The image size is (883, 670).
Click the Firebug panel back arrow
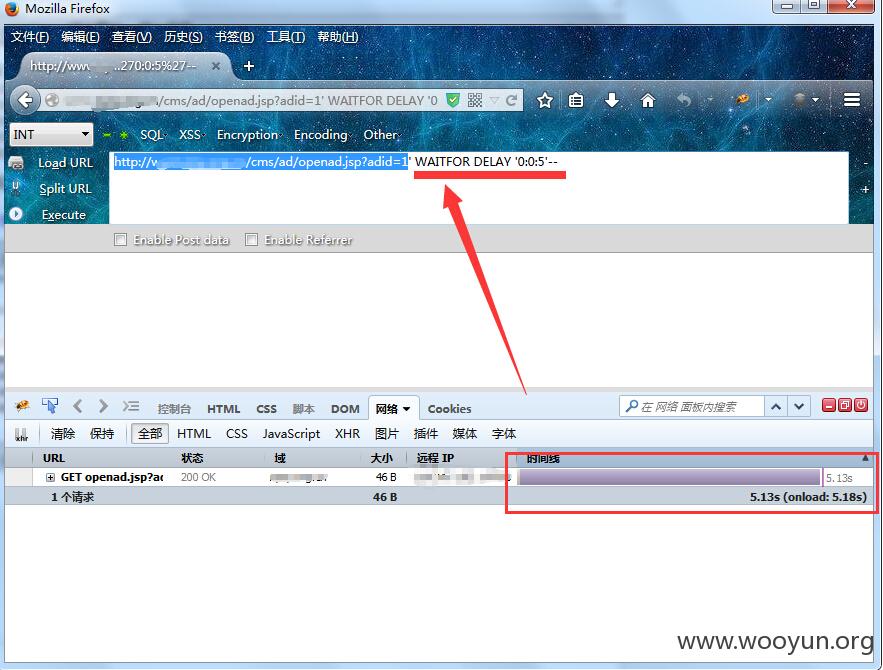click(x=78, y=406)
